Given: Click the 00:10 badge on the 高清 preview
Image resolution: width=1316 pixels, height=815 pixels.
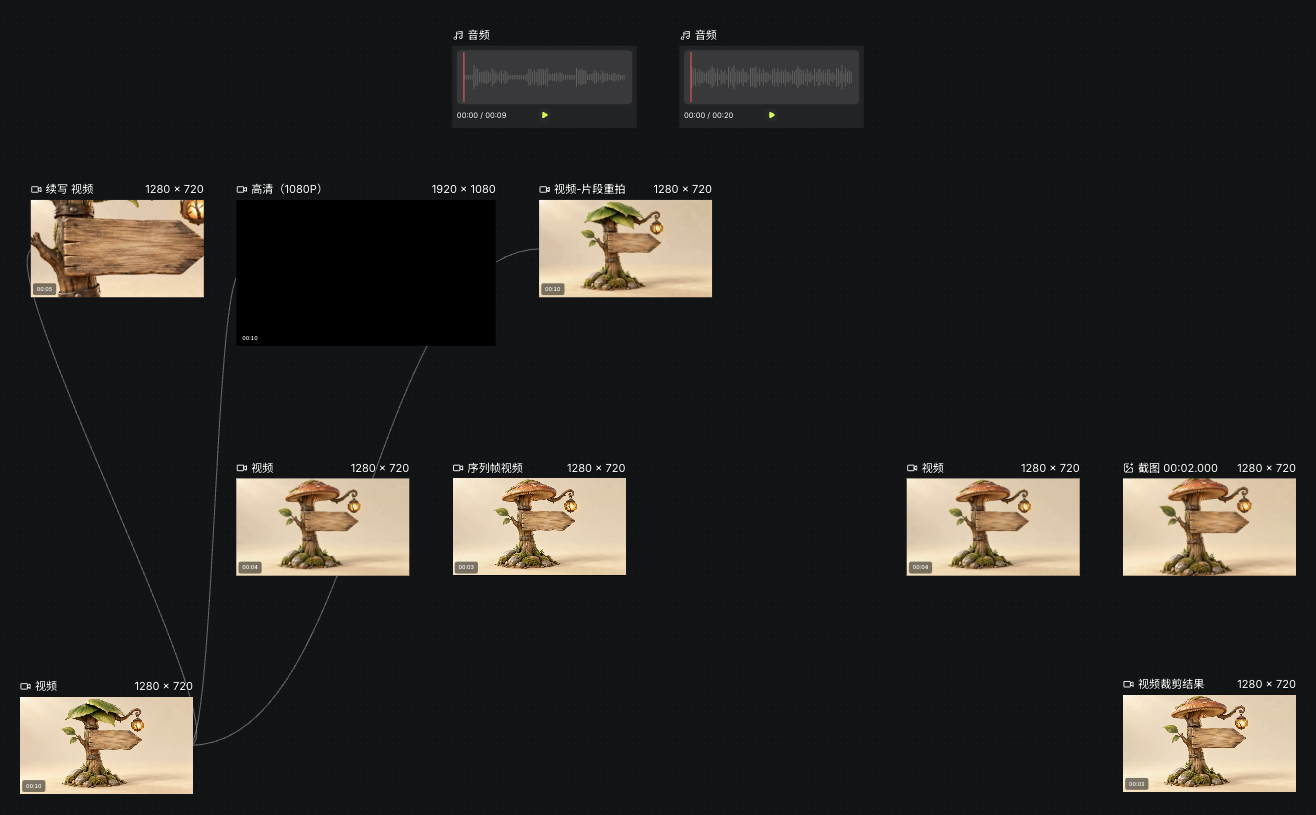Looking at the screenshot, I should (250, 338).
